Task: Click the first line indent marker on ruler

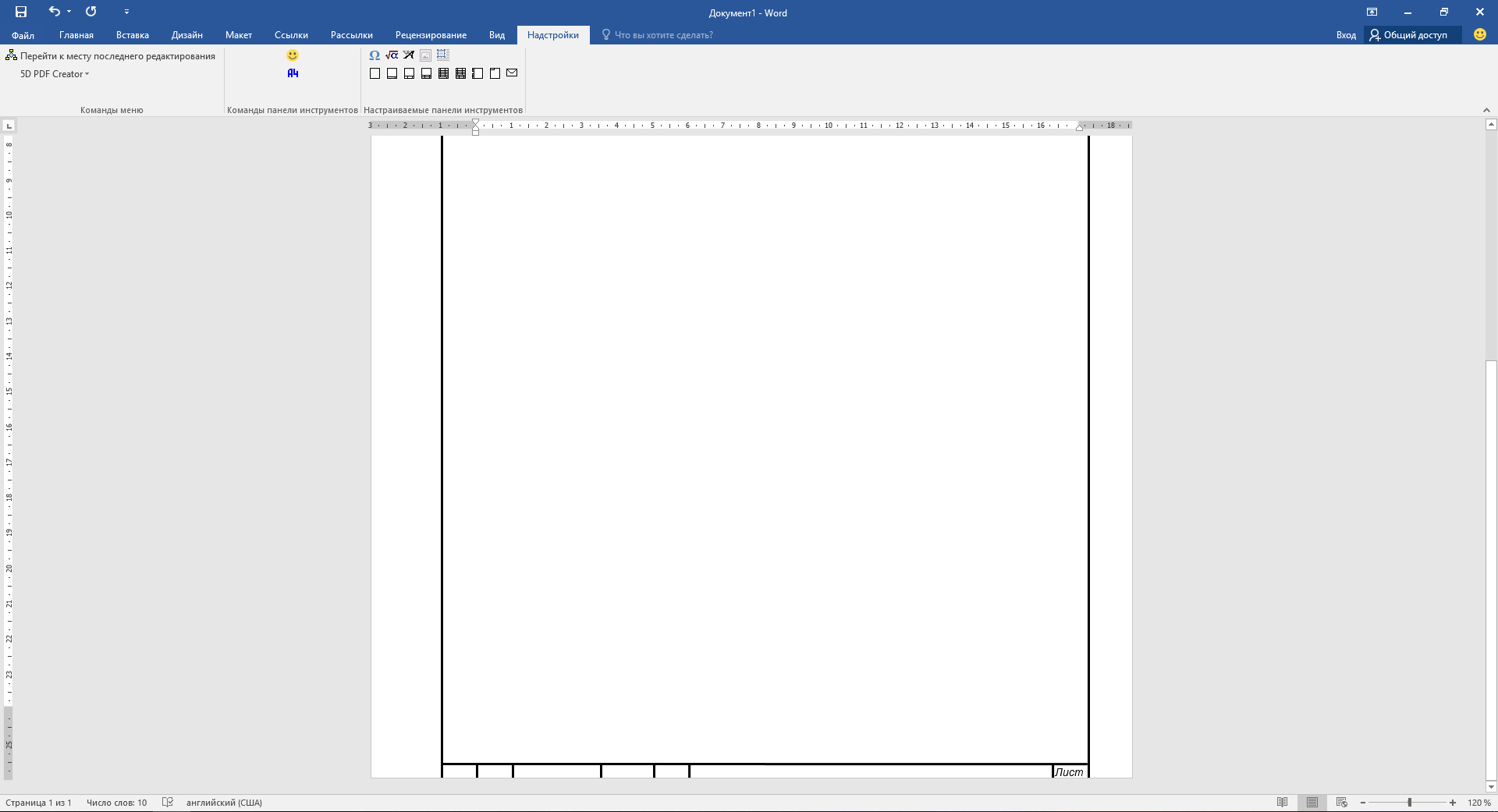Action: click(x=475, y=122)
